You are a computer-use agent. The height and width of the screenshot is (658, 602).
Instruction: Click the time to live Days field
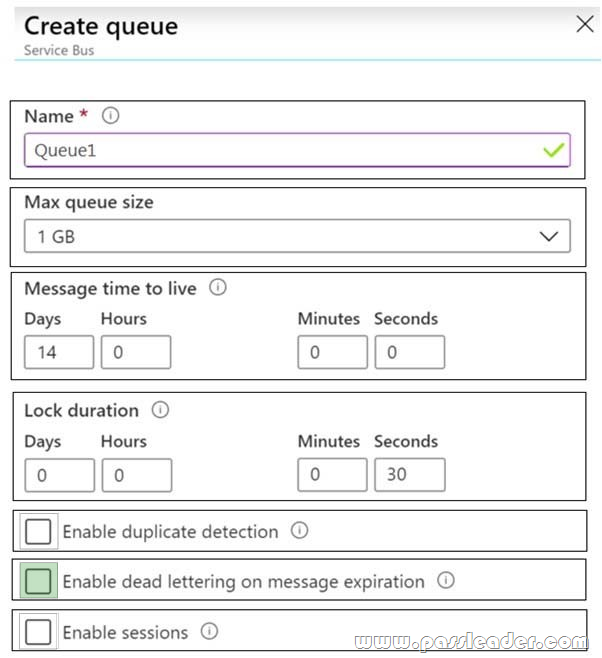click(x=59, y=352)
